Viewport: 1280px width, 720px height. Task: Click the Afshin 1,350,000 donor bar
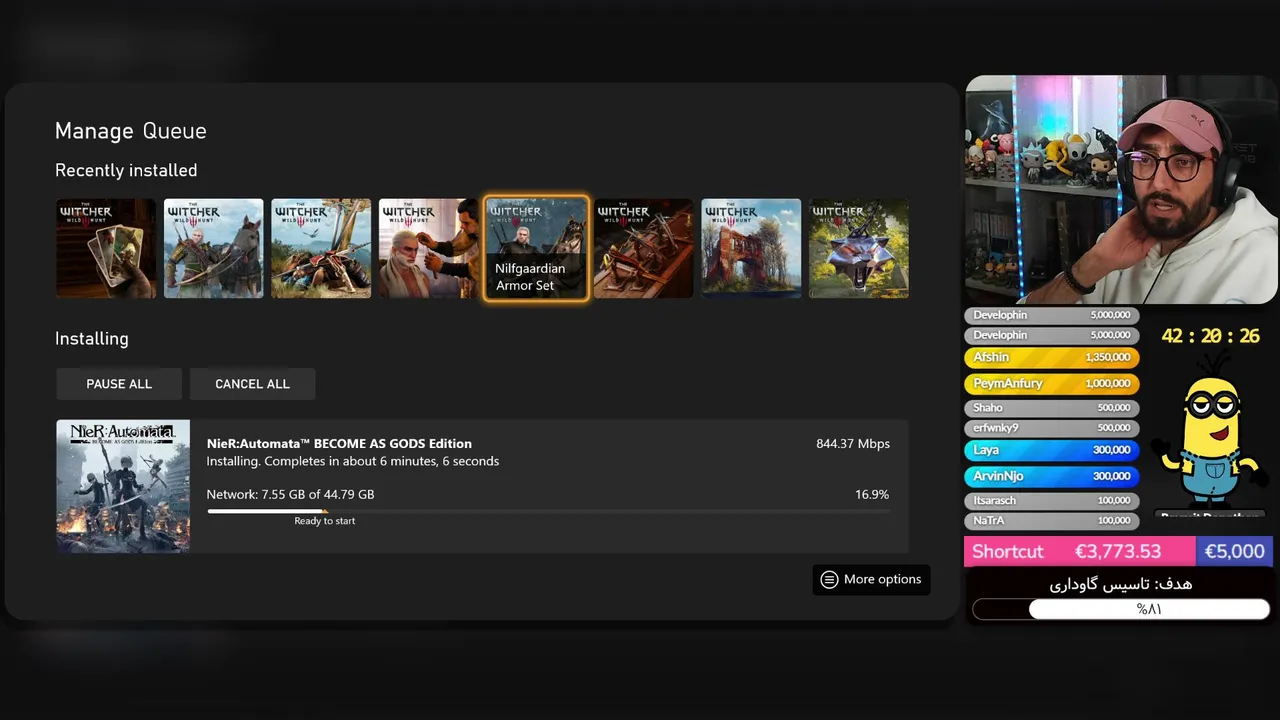pyautogui.click(x=1051, y=357)
